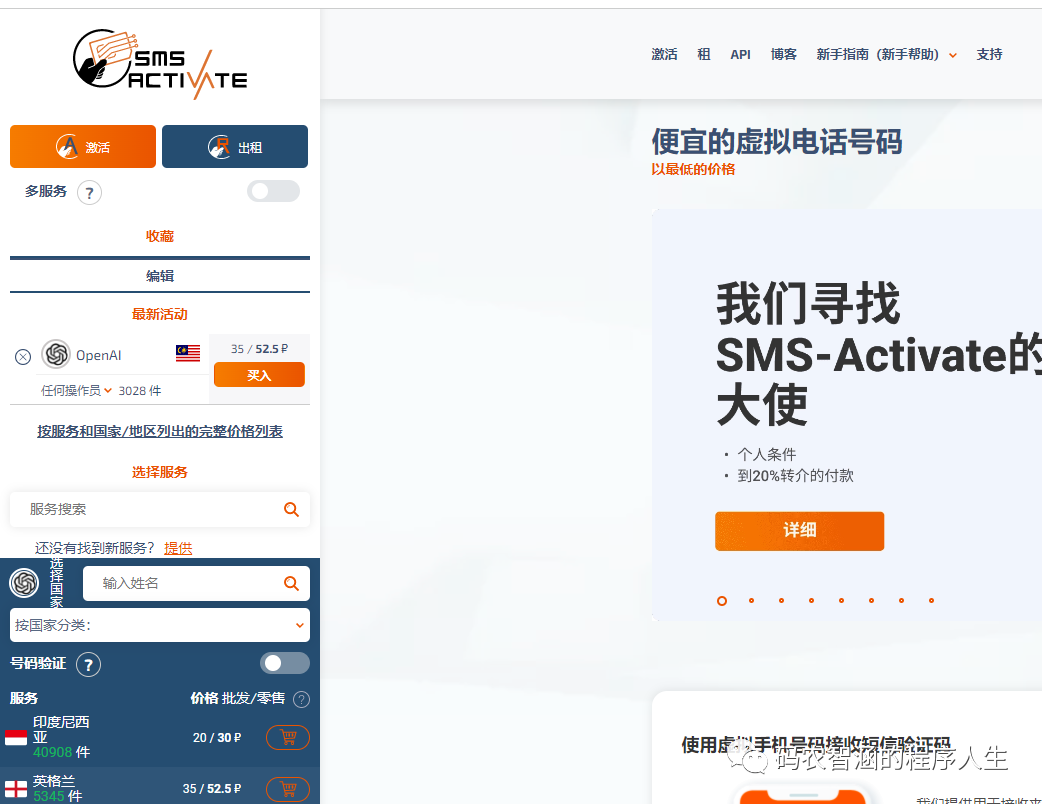Image resolution: width=1042 pixels, height=804 pixels.
Task: Click the OpenAI icon in country panel
Action: [x=25, y=583]
